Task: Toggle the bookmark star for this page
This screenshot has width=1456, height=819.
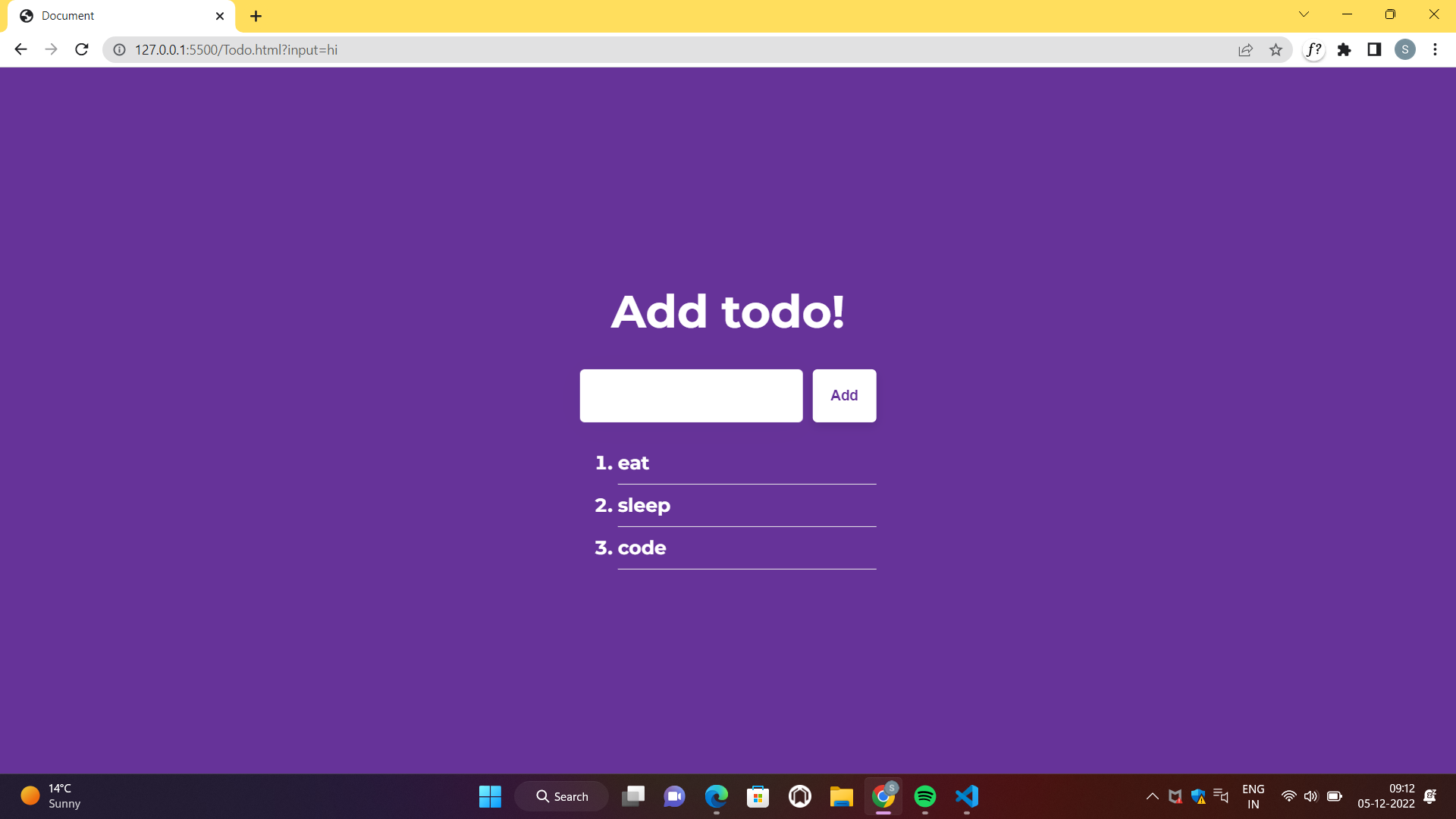Action: 1277,50
